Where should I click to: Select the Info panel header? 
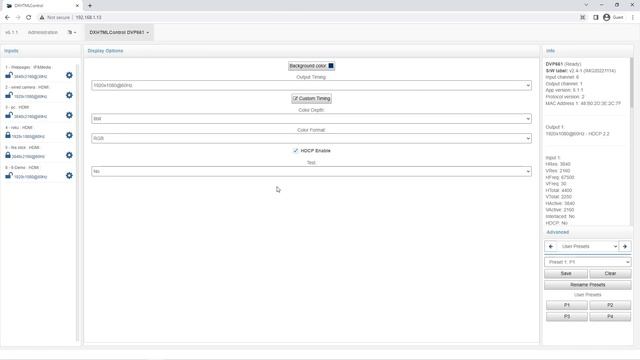tap(551, 51)
